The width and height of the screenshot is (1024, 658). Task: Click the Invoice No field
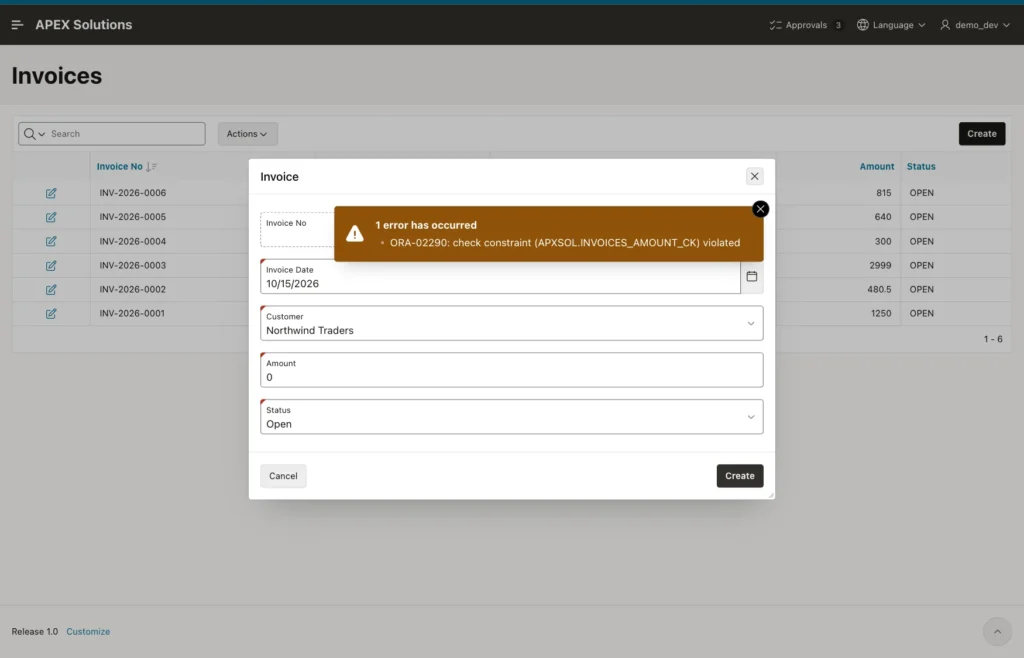[297, 230]
